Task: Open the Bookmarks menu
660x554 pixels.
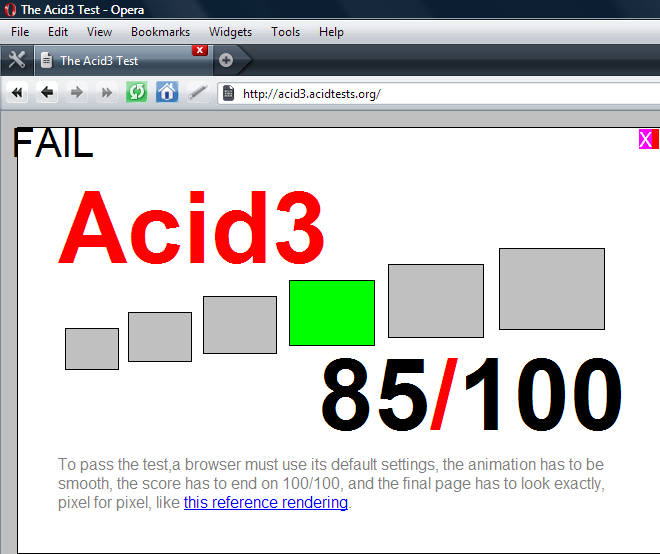Action: point(160,32)
